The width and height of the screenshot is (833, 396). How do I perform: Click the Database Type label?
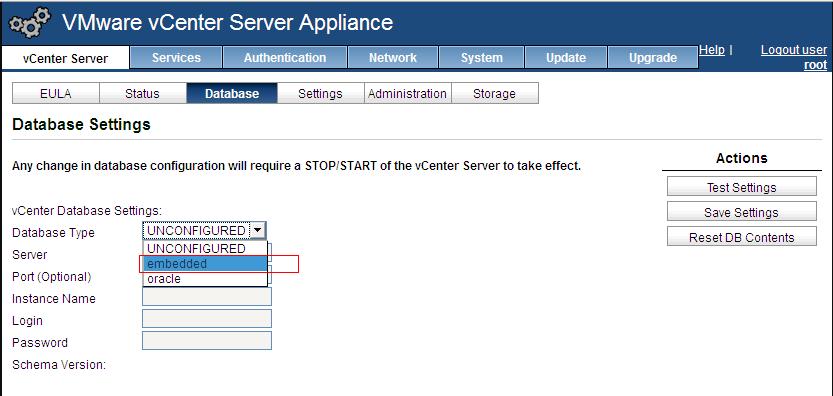[53, 233]
